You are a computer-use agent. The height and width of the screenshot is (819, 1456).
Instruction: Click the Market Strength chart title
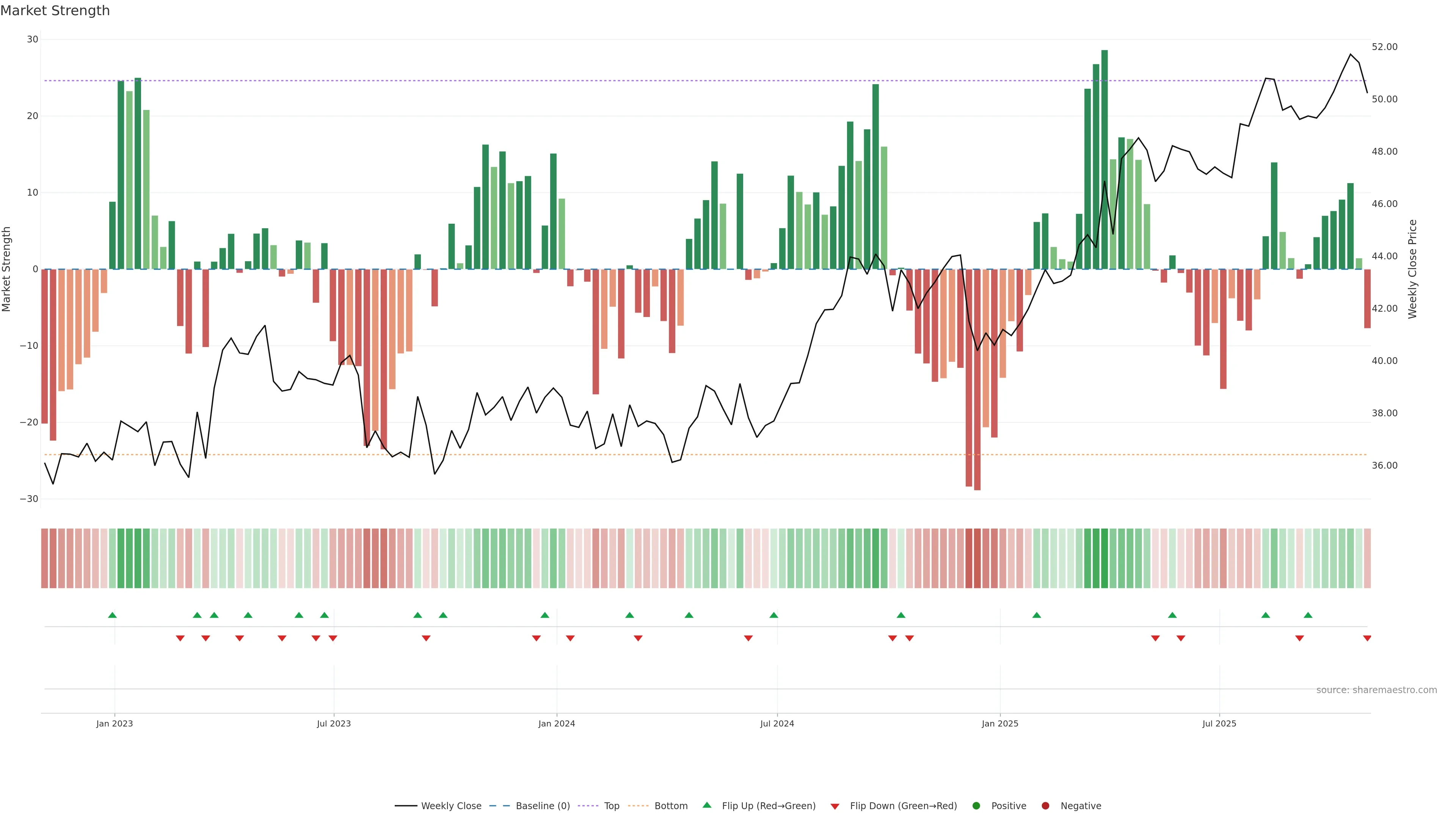55,11
